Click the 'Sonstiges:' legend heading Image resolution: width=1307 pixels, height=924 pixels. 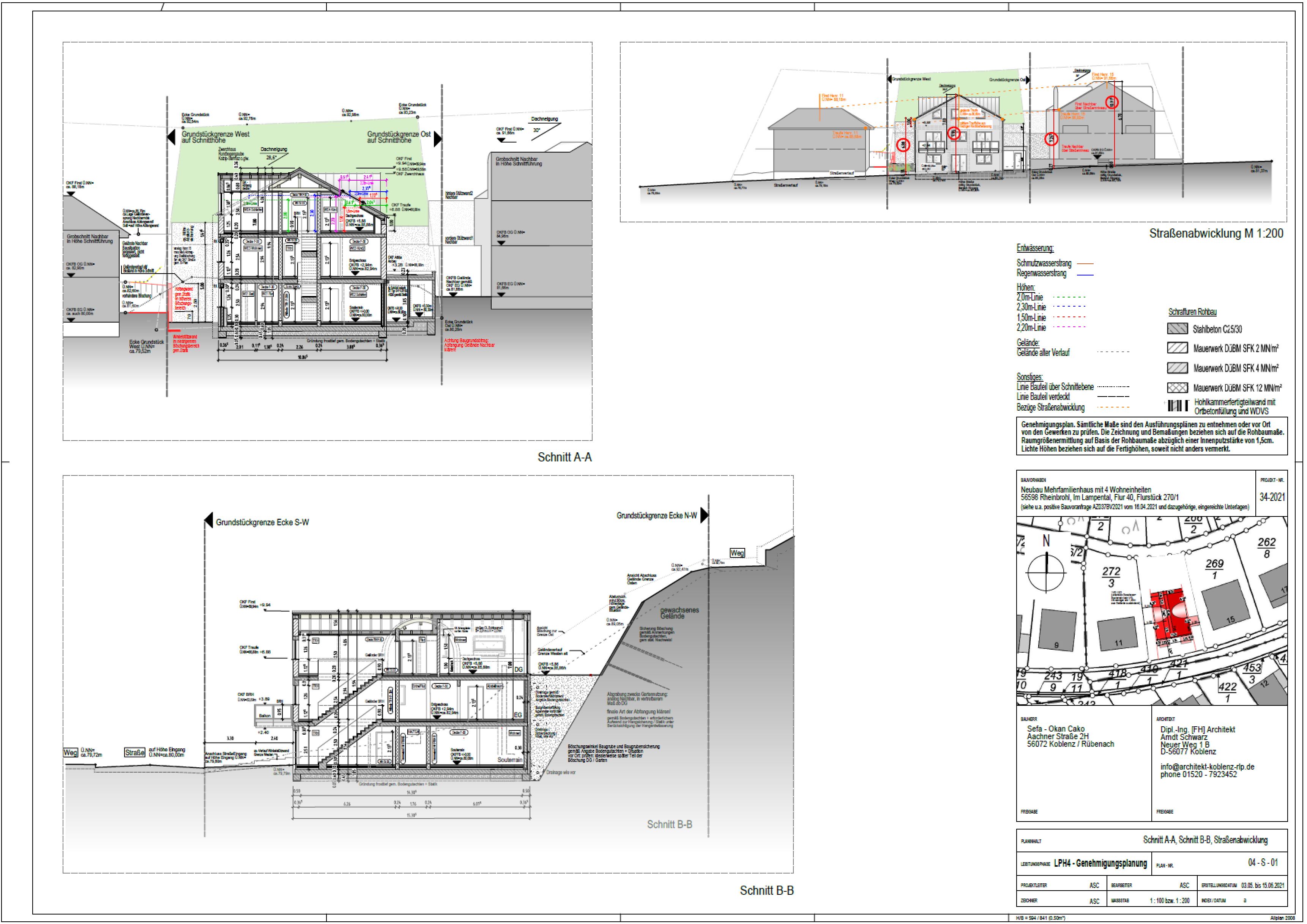(x=1030, y=377)
